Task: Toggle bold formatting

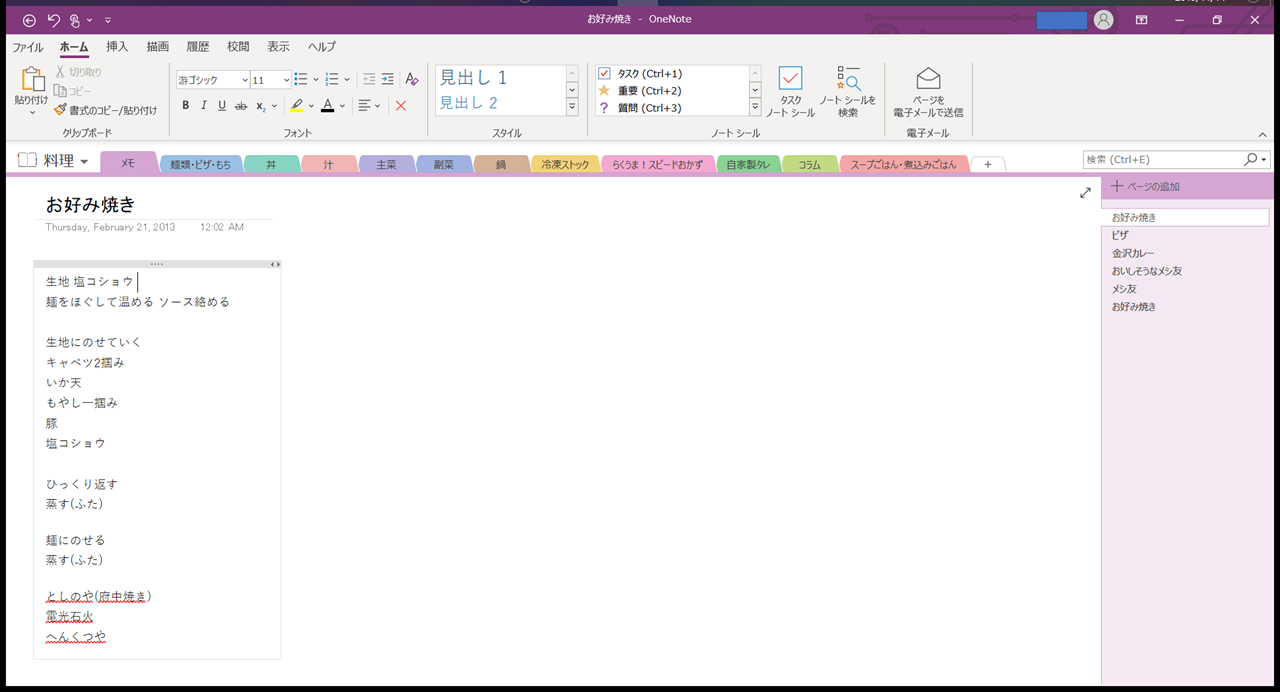Action: point(186,106)
